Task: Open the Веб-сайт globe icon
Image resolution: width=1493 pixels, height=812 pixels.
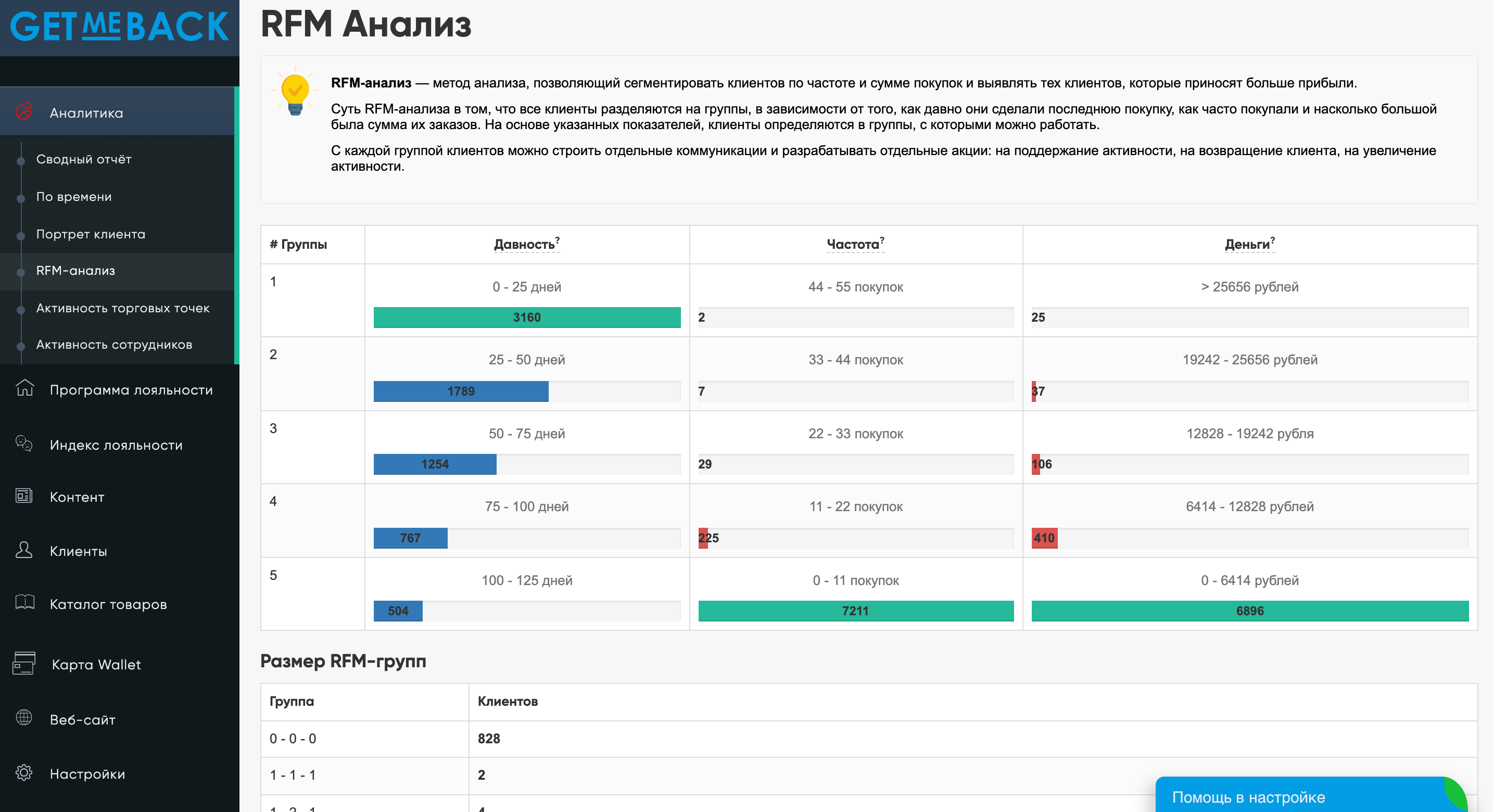Action: tap(24, 718)
